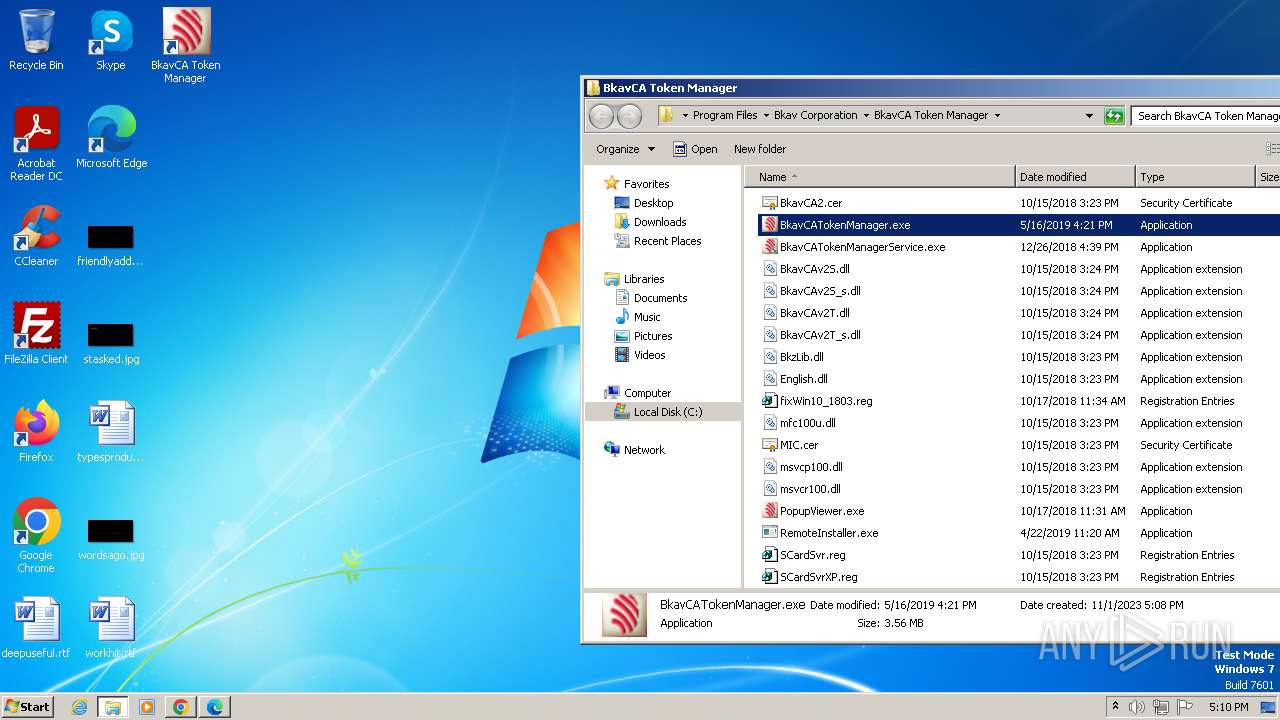
Task: Click the Search BkavCA Token Manager field
Action: (1207, 116)
